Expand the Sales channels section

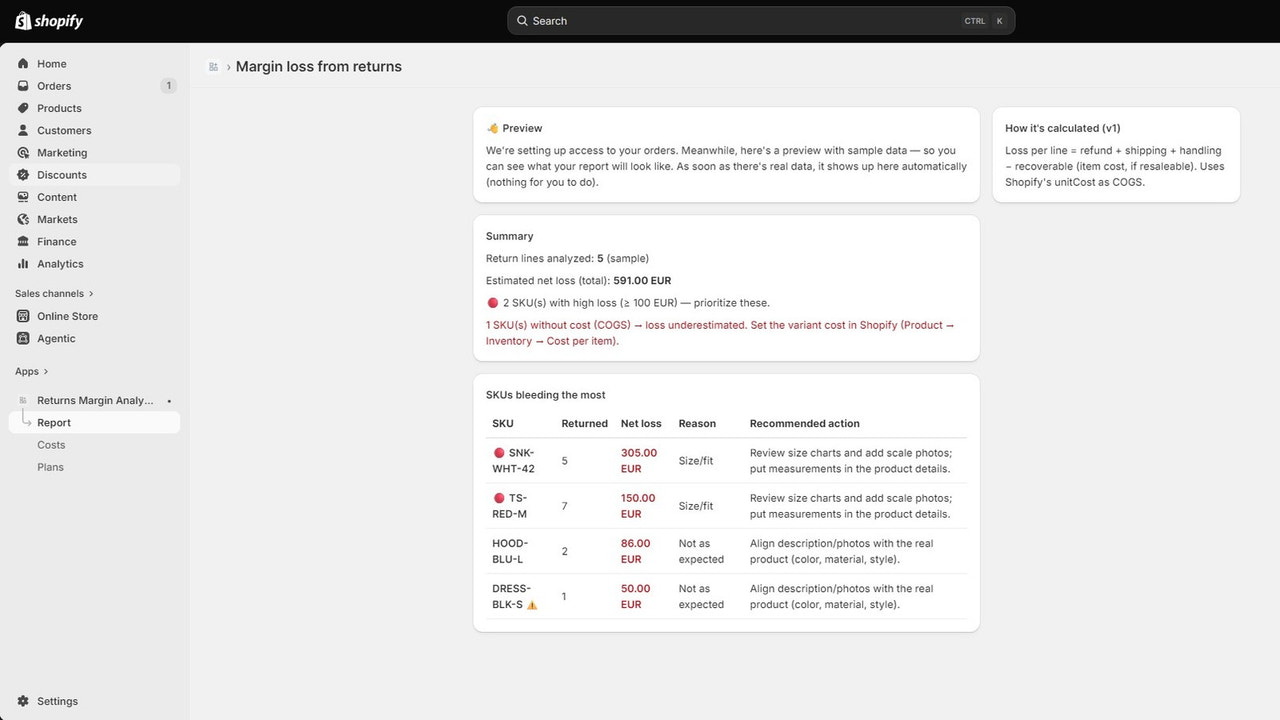coord(54,294)
